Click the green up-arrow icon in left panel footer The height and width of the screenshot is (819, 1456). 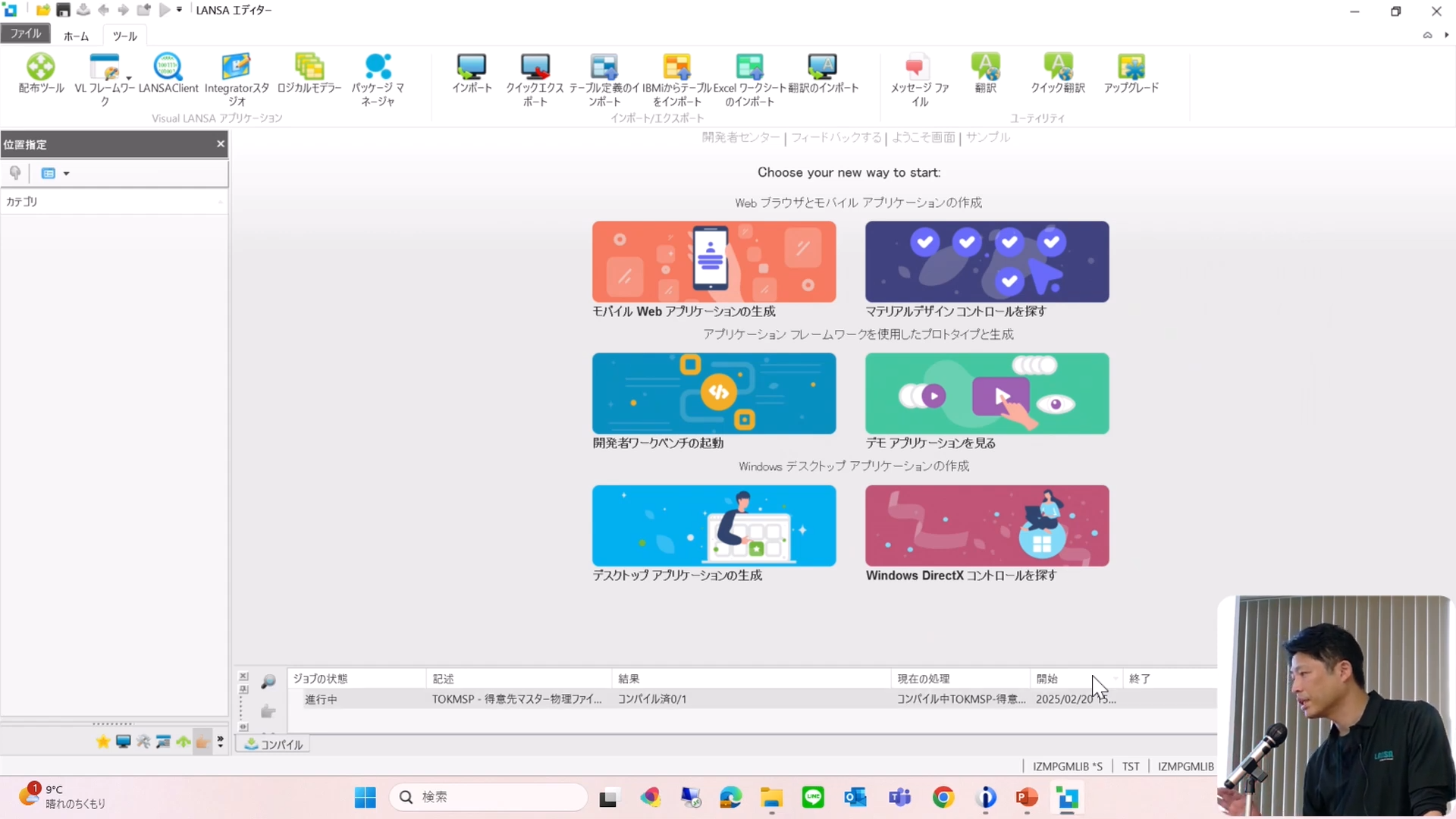pos(183,742)
